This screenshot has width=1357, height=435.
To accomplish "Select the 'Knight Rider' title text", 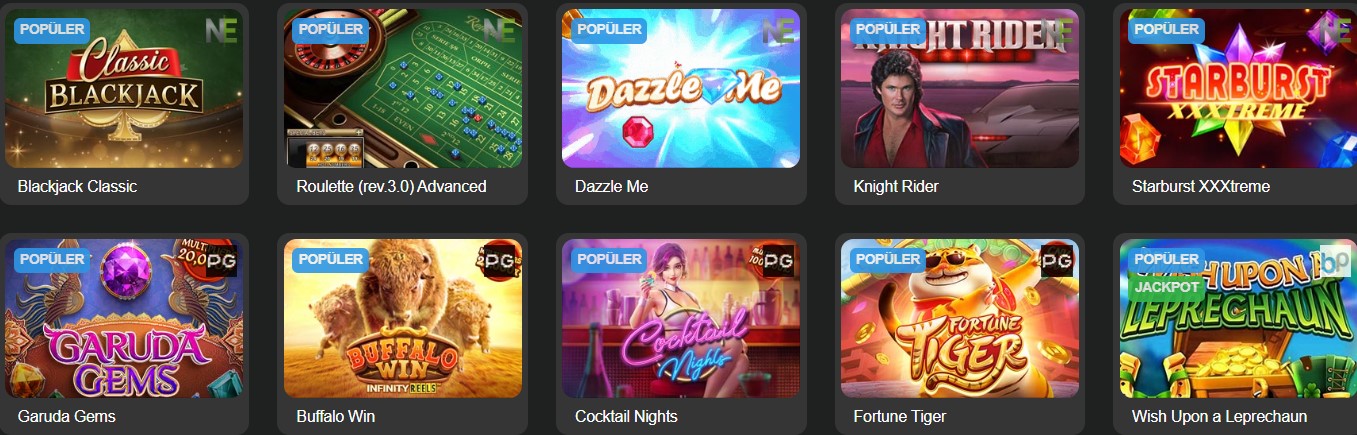I will [x=896, y=186].
